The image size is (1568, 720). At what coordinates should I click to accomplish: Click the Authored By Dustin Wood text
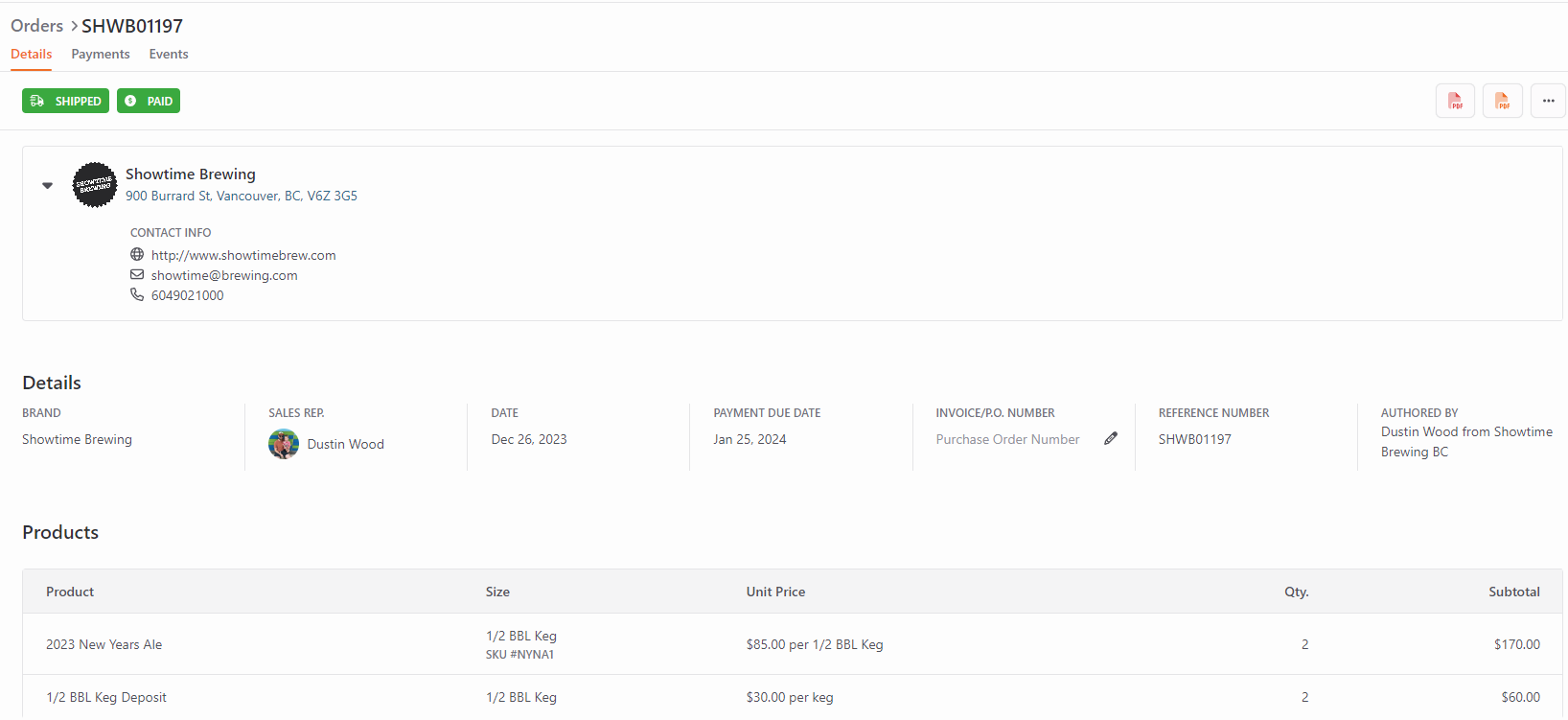[x=1466, y=442]
